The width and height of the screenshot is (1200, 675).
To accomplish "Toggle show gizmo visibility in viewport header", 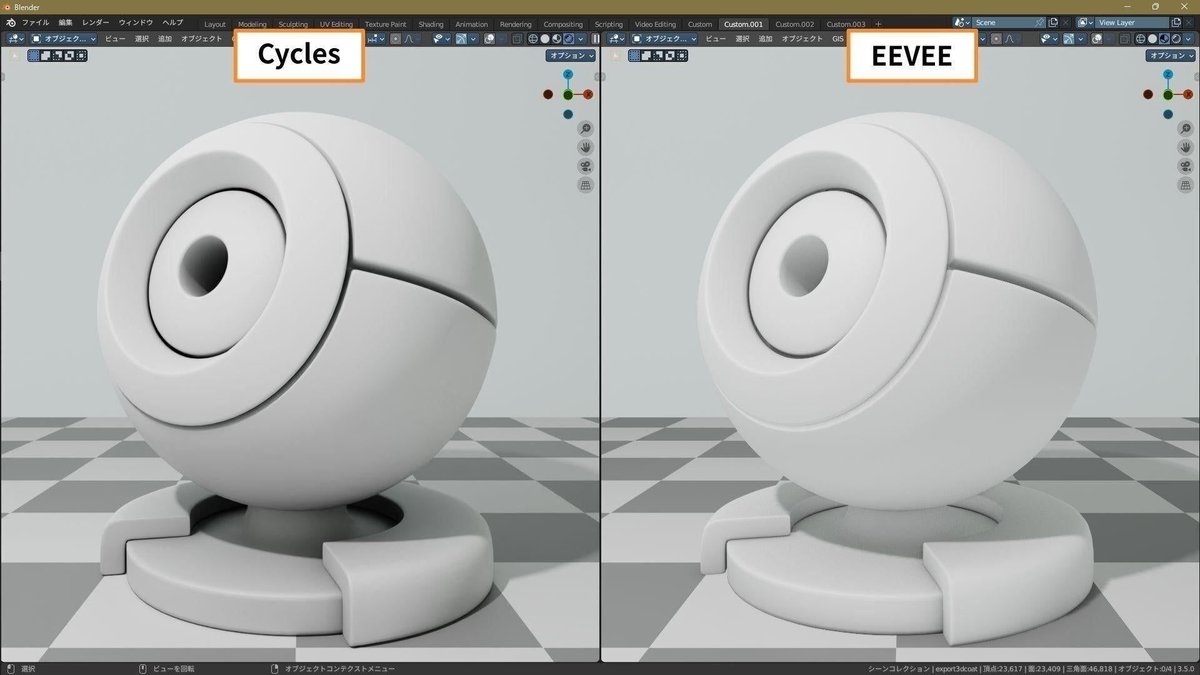I will tap(437, 38).
